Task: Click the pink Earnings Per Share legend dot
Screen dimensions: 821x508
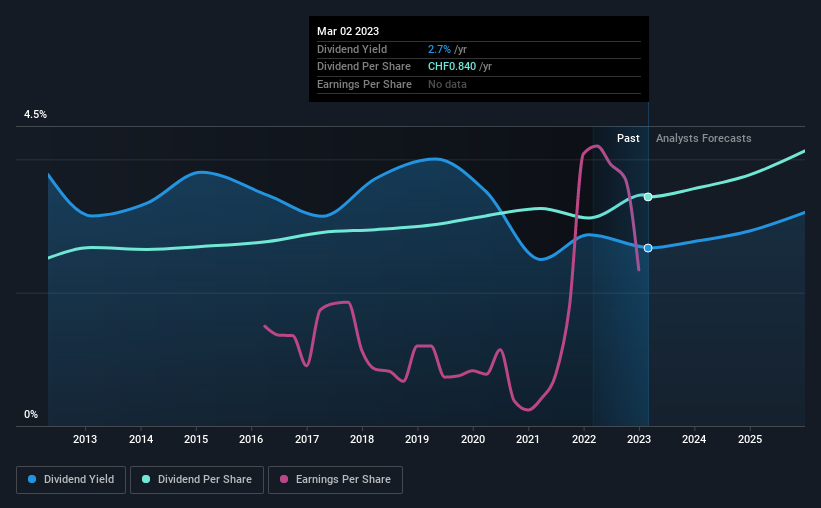Action: (x=284, y=479)
